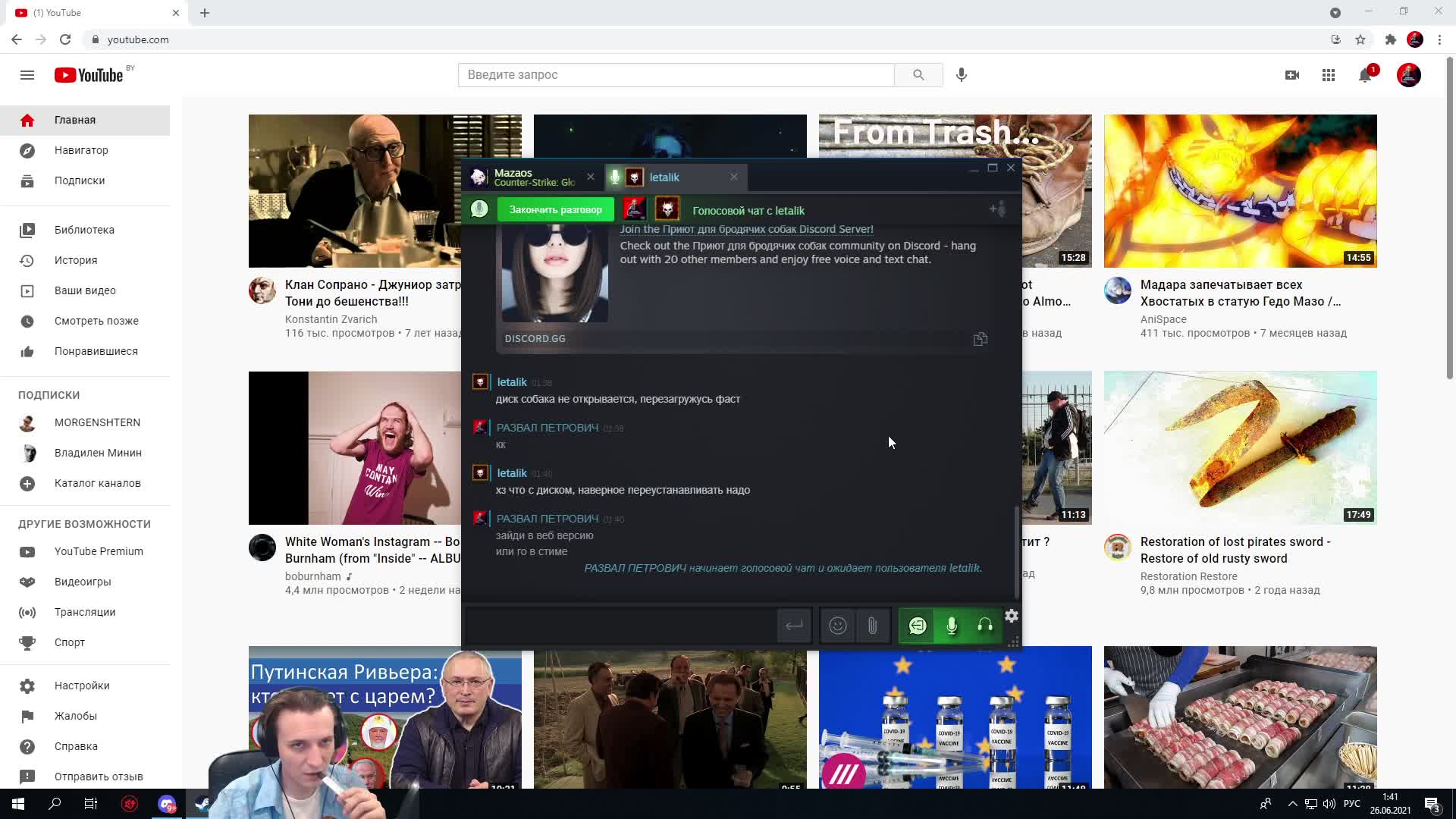The image size is (1456, 819).
Task: Open Windows taskbar search
Action: [x=55, y=804]
